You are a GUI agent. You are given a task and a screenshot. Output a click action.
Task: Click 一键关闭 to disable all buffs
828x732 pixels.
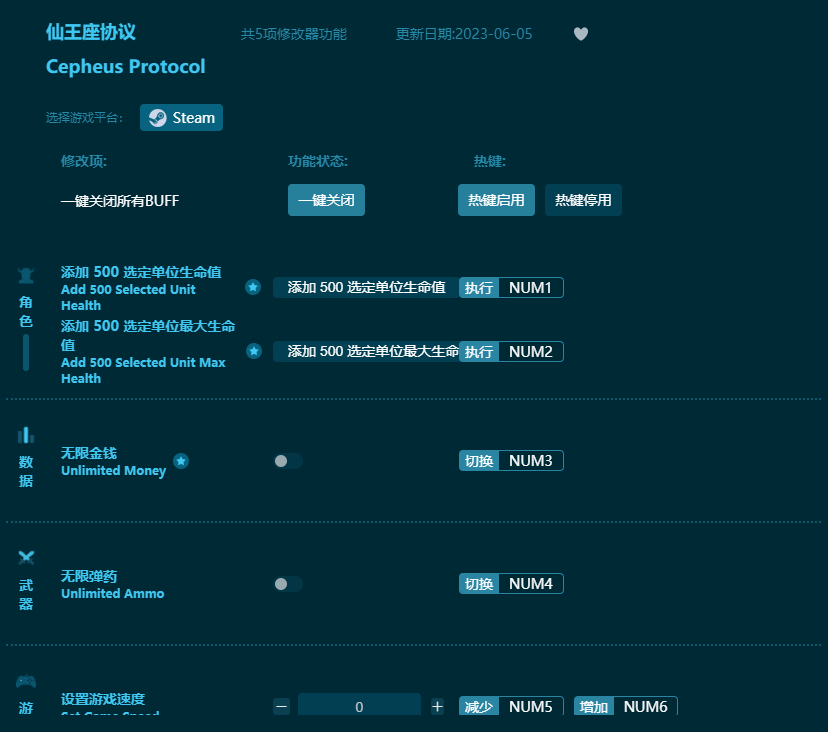click(x=326, y=200)
